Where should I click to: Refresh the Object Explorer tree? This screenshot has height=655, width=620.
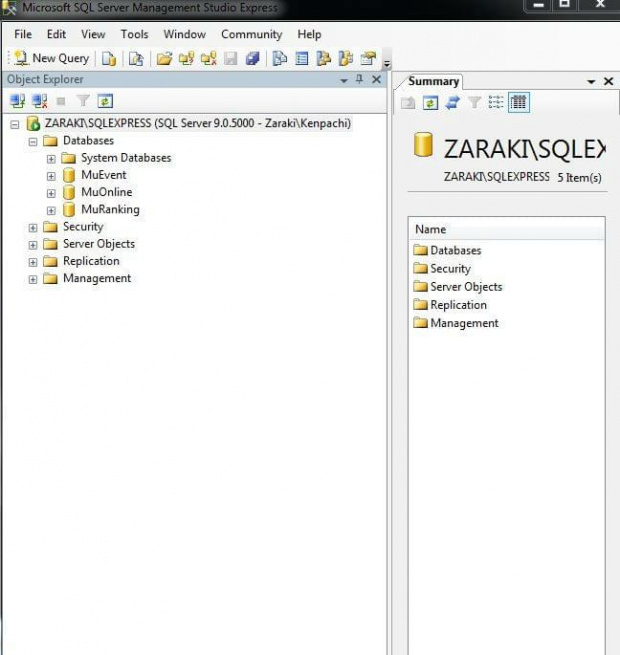pos(105,100)
